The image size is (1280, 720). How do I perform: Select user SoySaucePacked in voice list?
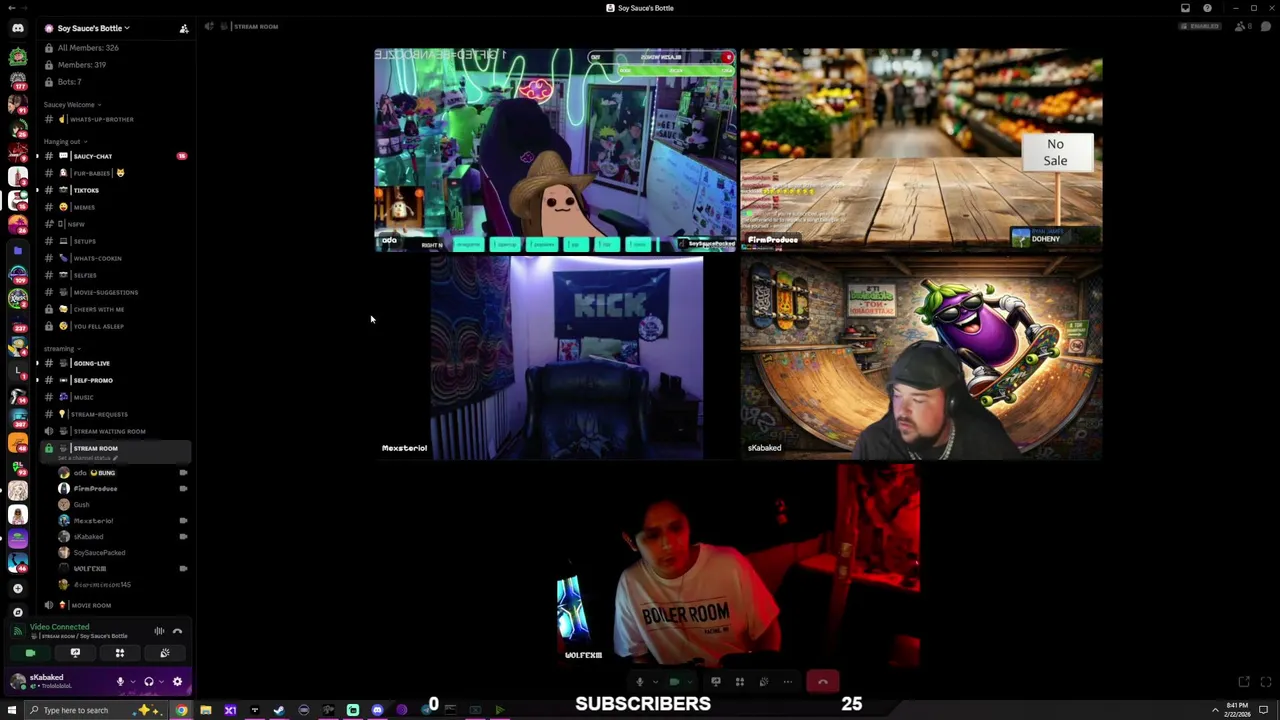[x=122, y=552]
